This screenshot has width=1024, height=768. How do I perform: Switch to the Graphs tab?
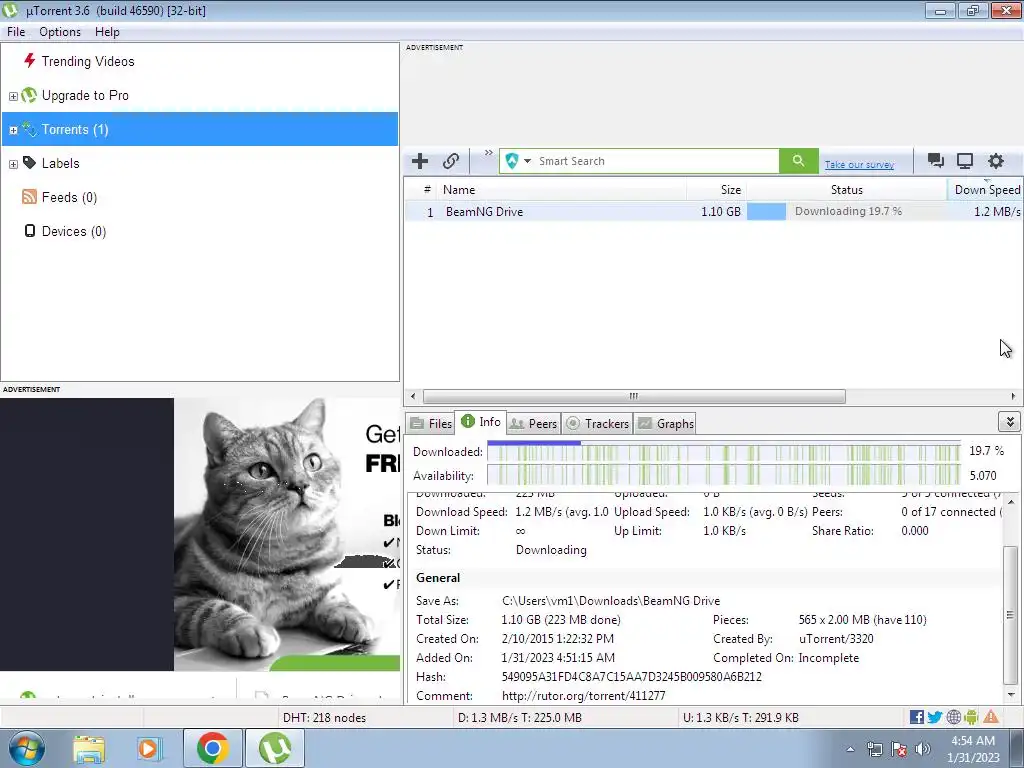tap(665, 423)
